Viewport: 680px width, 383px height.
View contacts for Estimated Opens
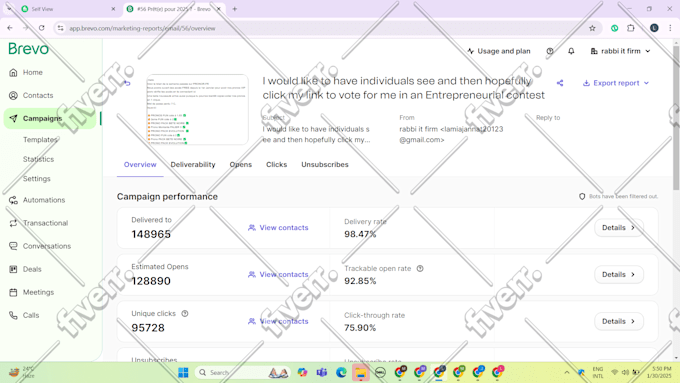point(278,275)
